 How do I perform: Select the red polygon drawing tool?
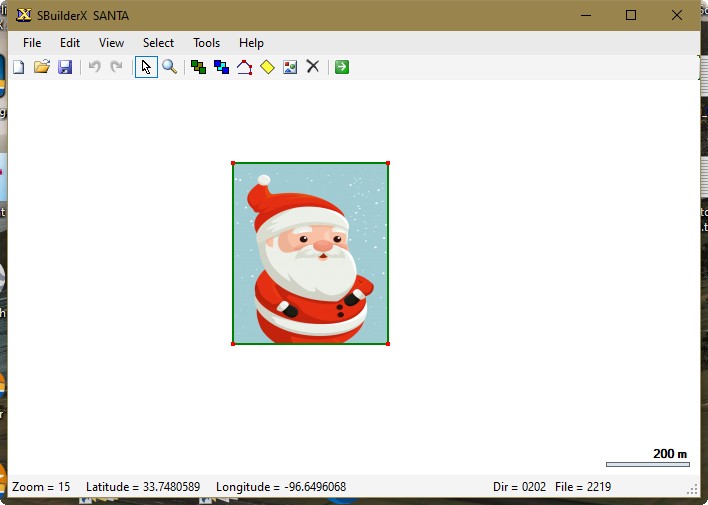pyautogui.click(x=244, y=67)
